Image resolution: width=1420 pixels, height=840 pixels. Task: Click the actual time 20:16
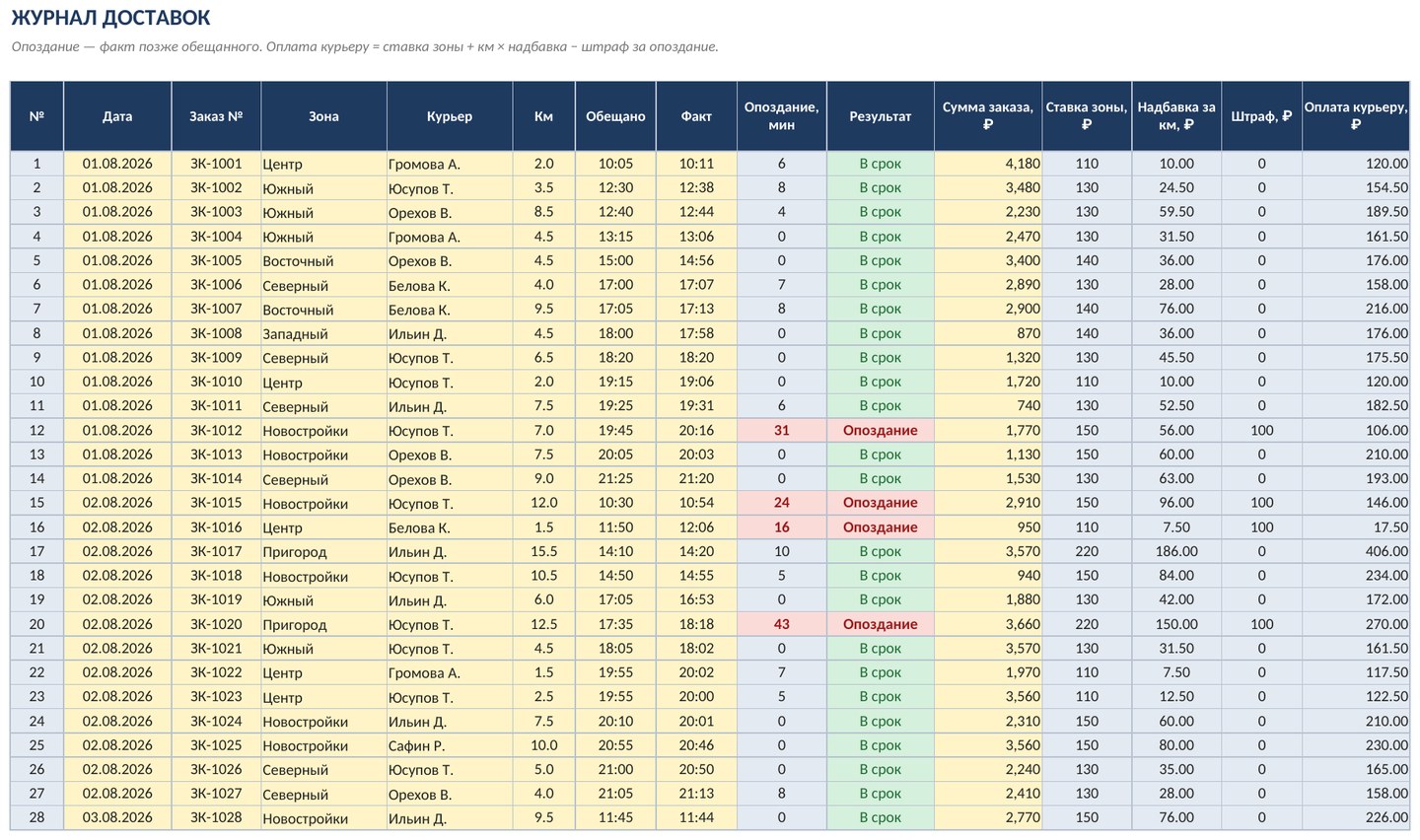(696, 430)
